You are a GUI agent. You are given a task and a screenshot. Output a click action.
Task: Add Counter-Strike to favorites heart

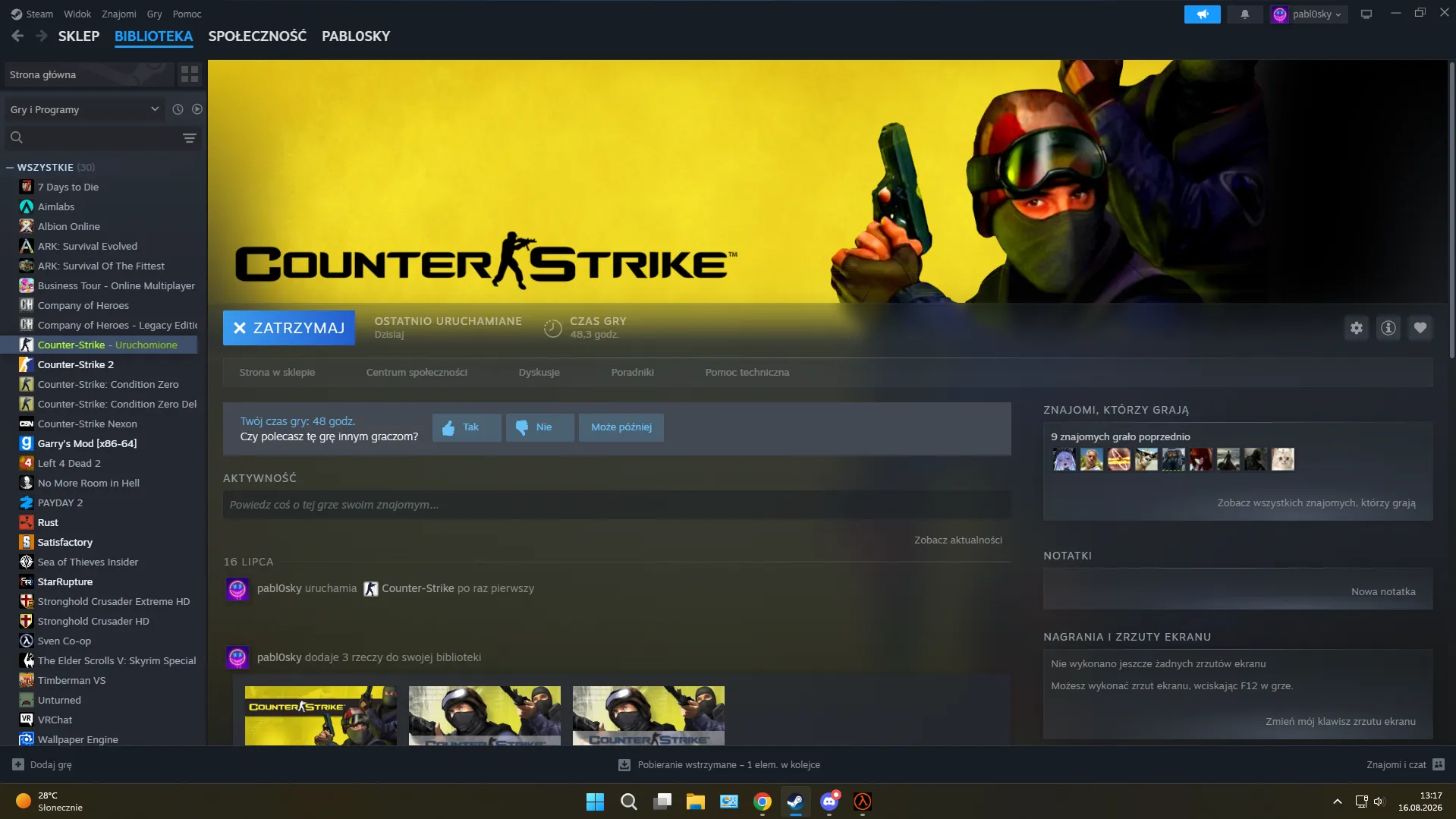pyautogui.click(x=1420, y=328)
